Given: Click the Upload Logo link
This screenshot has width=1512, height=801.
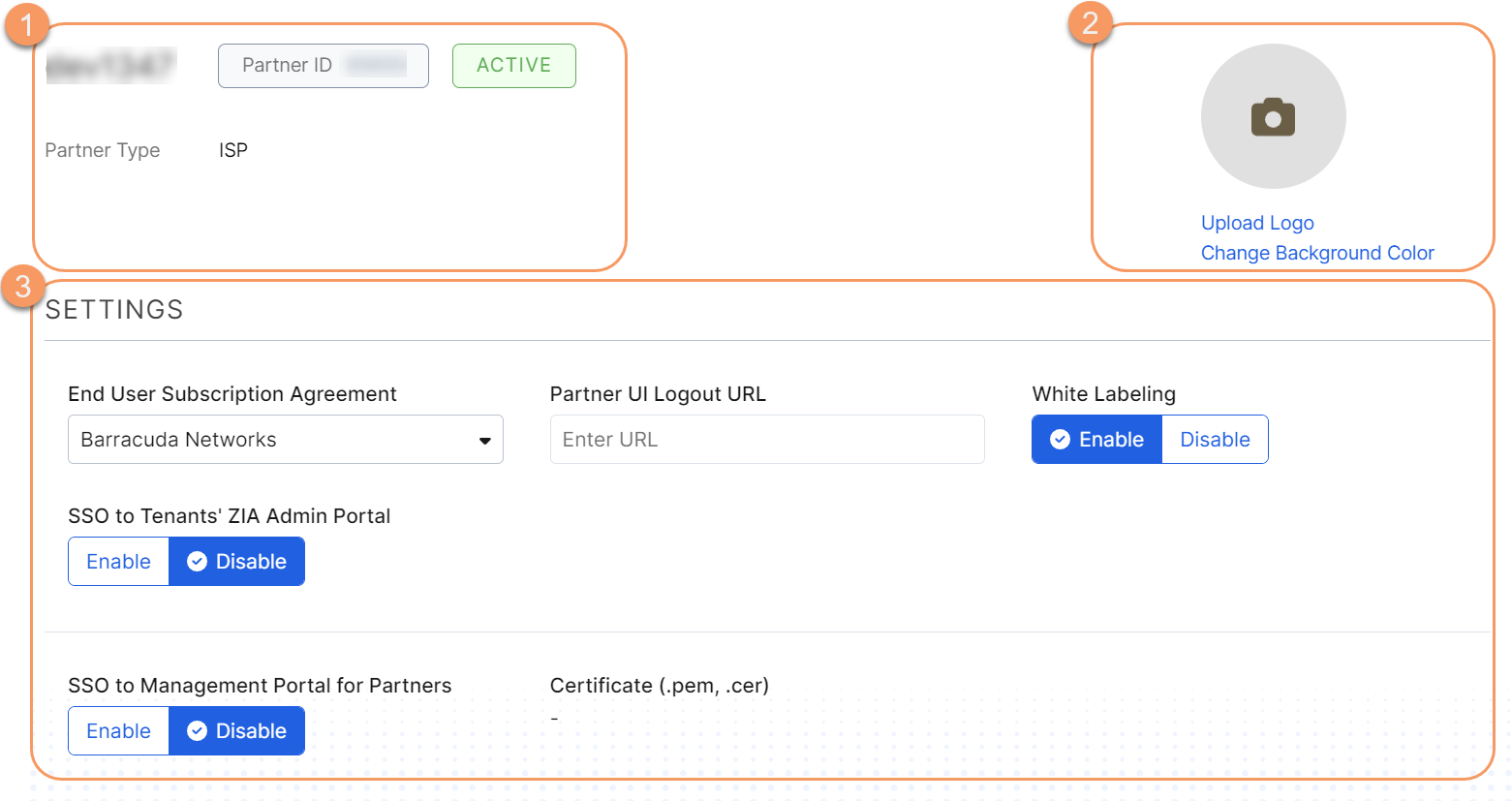Looking at the screenshot, I should (x=1257, y=223).
